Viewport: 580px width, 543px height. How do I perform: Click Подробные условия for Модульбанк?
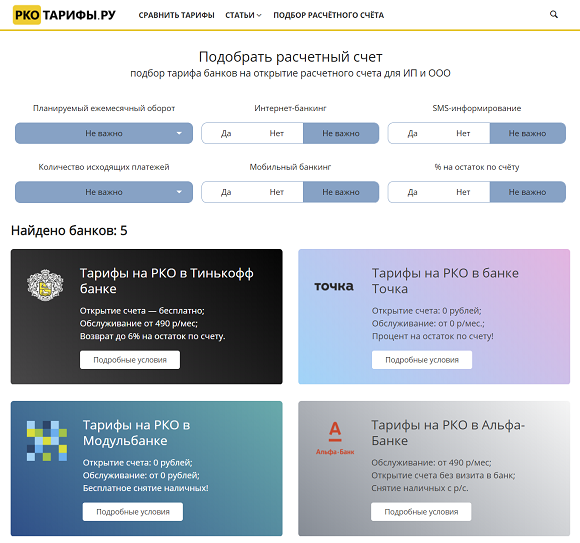pyautogui.click(x=133, y=512)
